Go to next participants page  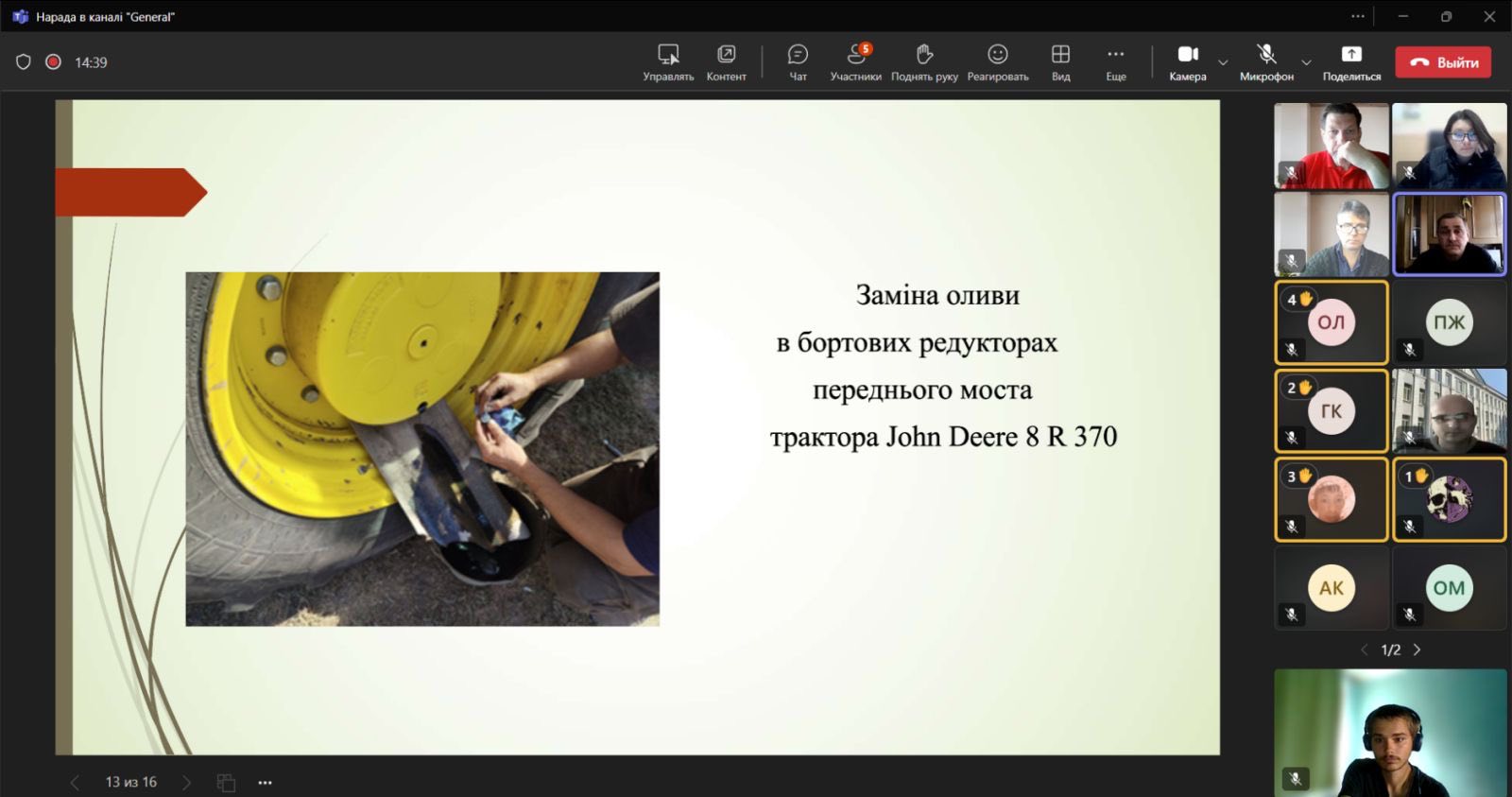[1417, 650]
